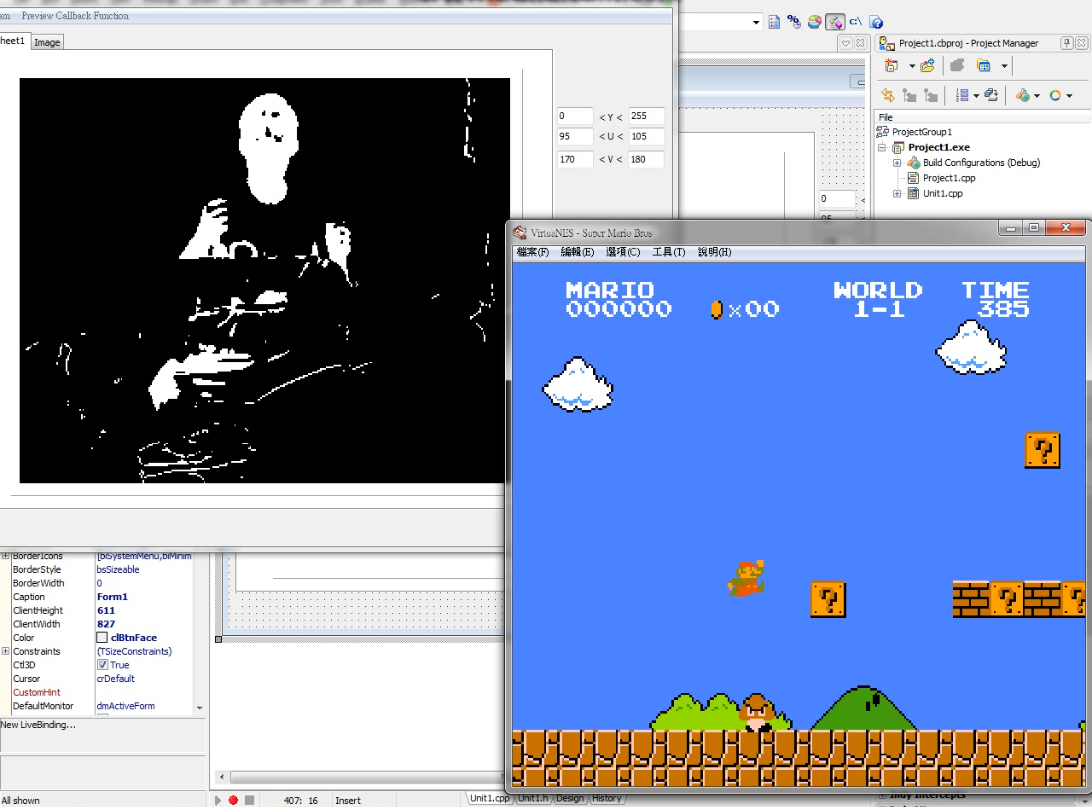The height and width of the screenshot is (807, 1092).
Task: Expand the BorderIcons property
Action: pos(6,556)
